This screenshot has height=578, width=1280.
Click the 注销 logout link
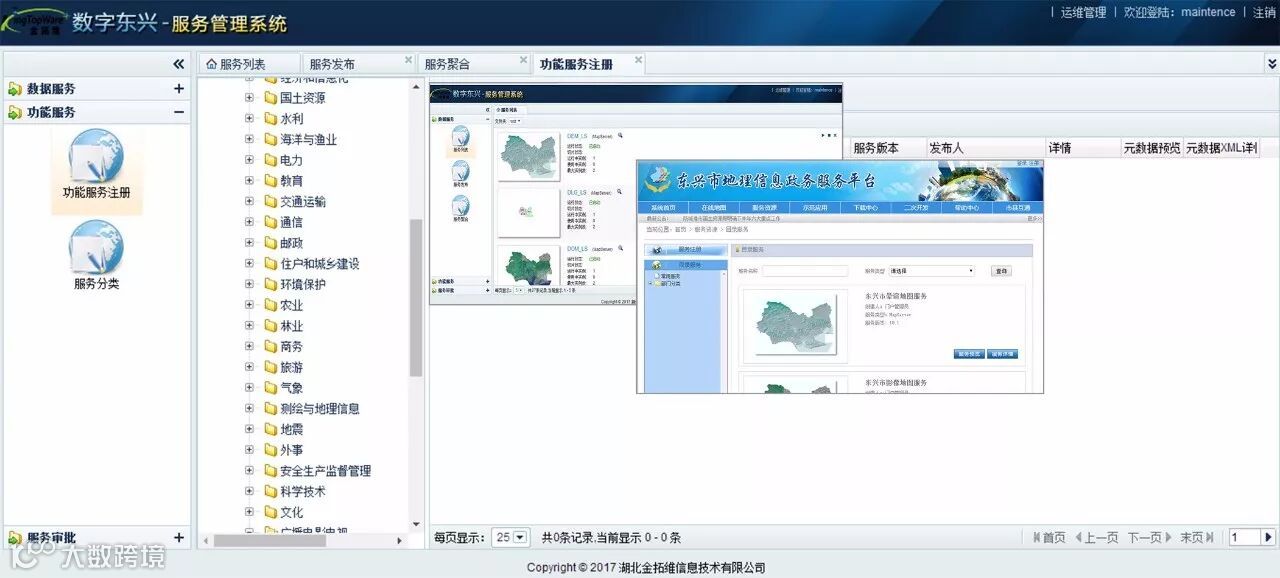[x=1264, y=13]
